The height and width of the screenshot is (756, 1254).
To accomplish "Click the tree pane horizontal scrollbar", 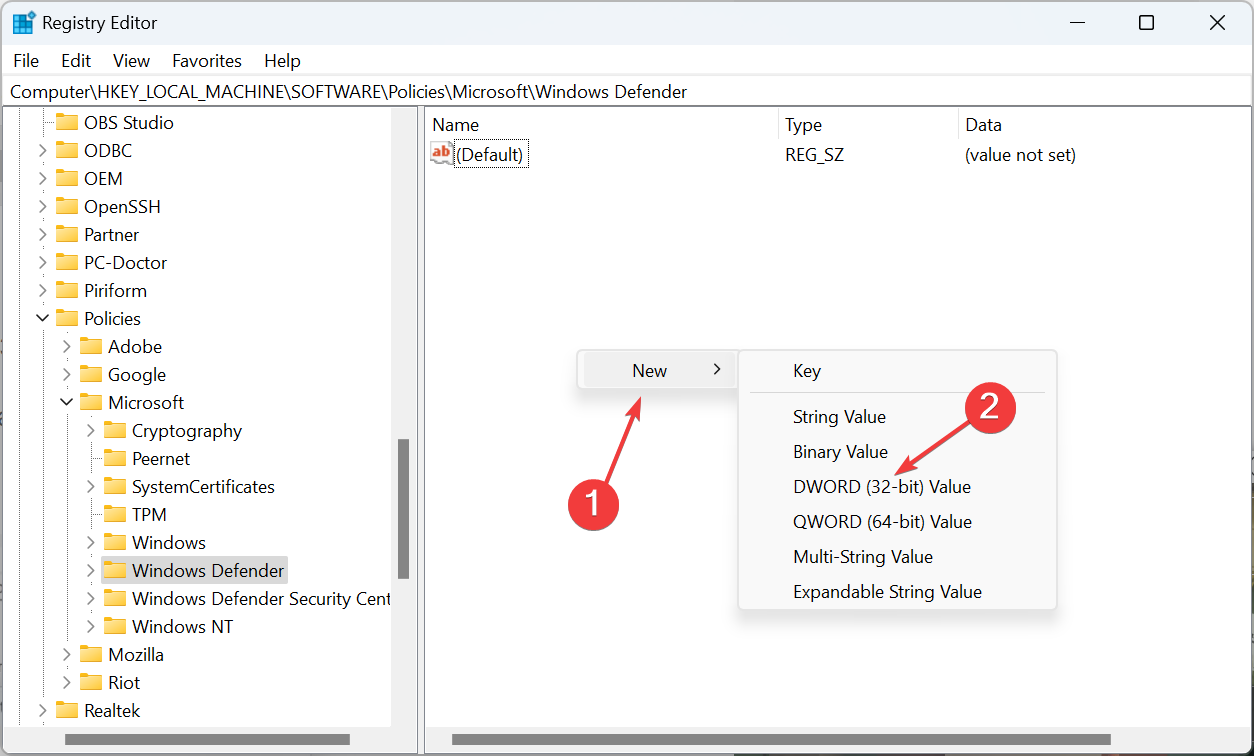I will tap(207, 740).
